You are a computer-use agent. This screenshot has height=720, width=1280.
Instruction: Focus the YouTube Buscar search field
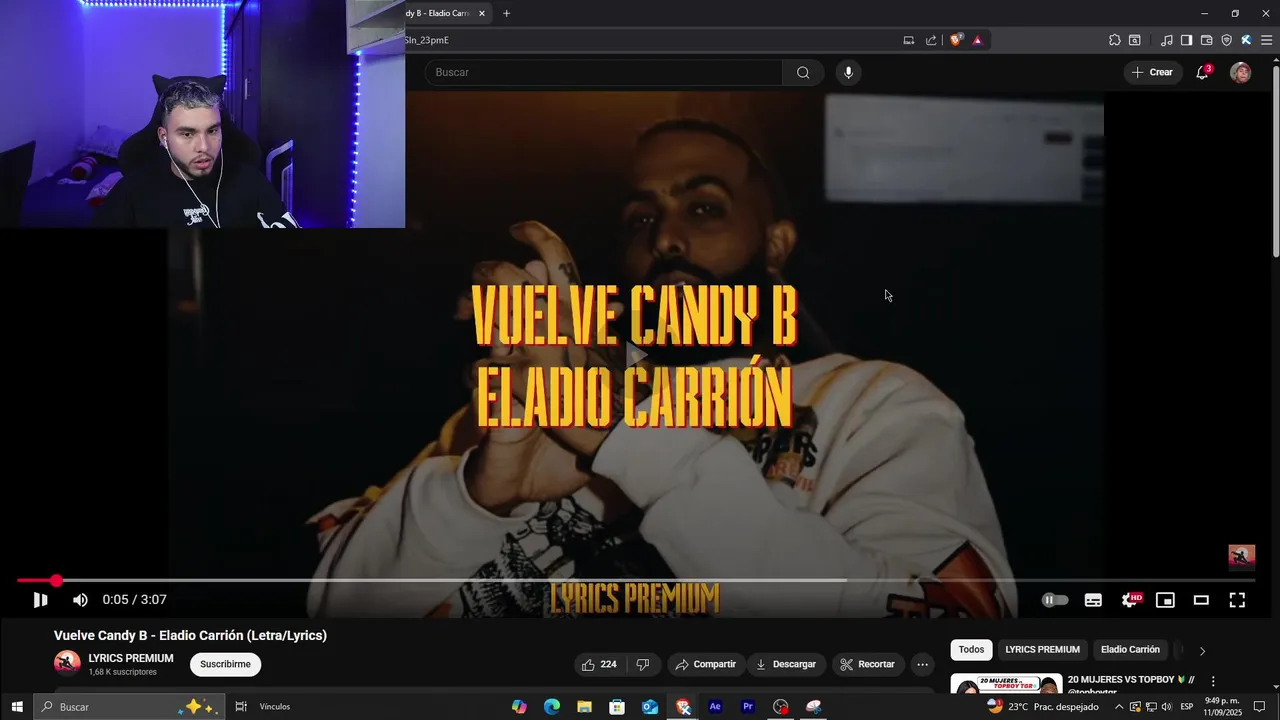pyautogui.click(x=603, y=72)
